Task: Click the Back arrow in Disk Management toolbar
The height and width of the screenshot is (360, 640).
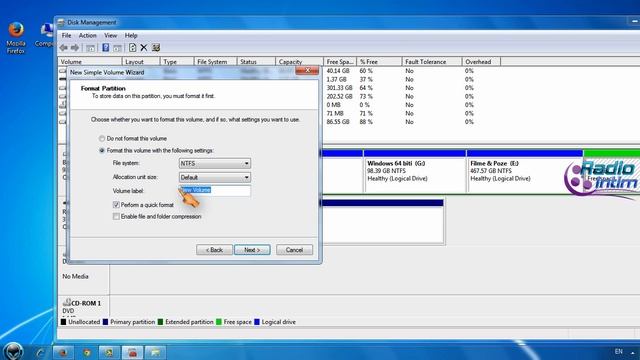Action: (63, 48)
